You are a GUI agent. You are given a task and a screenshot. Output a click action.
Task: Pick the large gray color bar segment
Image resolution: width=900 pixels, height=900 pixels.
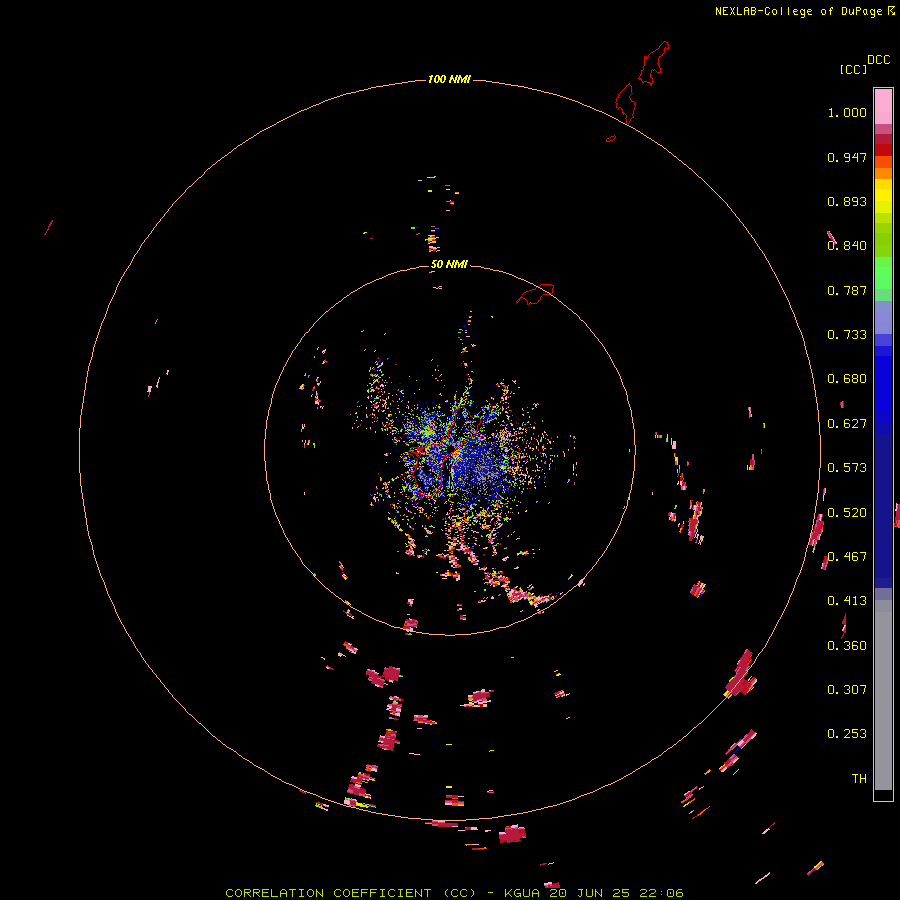[883, 695]
